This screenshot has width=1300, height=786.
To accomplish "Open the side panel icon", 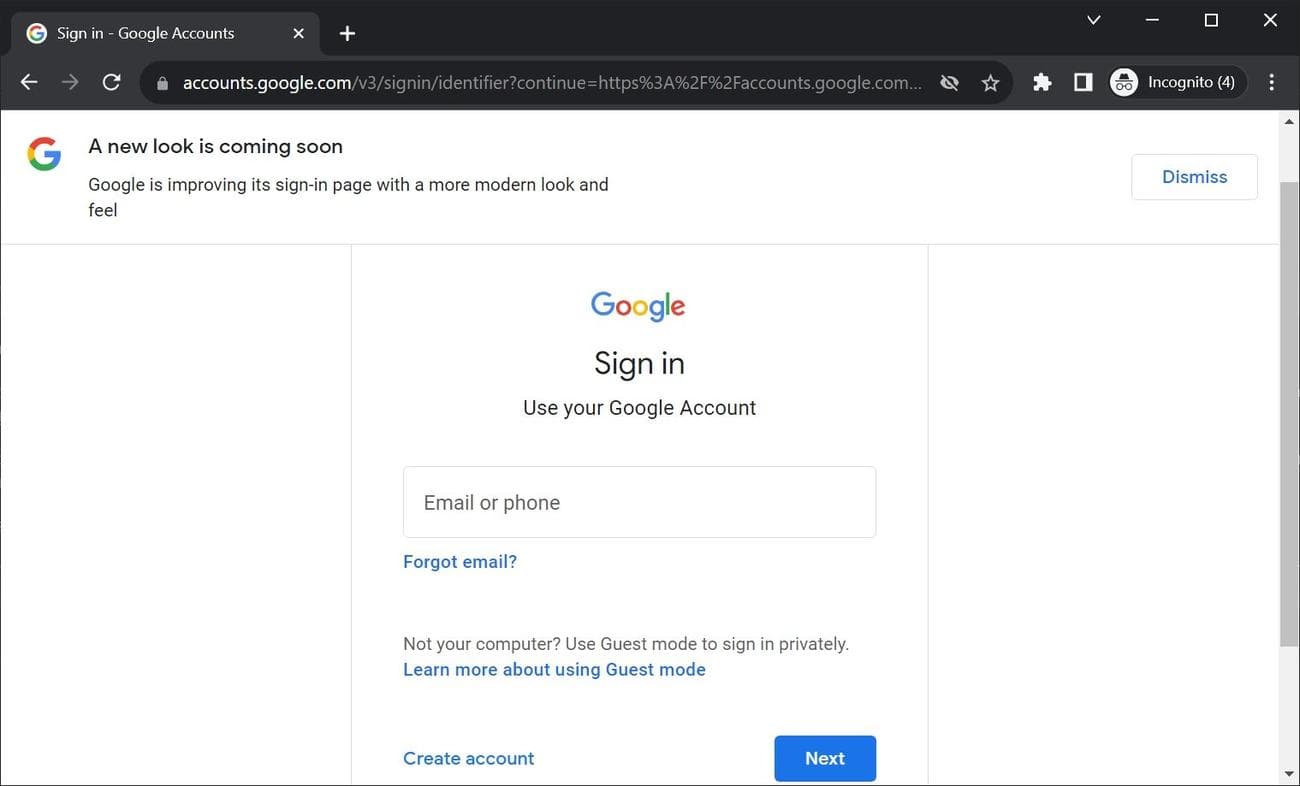I will click(1082, 82).
